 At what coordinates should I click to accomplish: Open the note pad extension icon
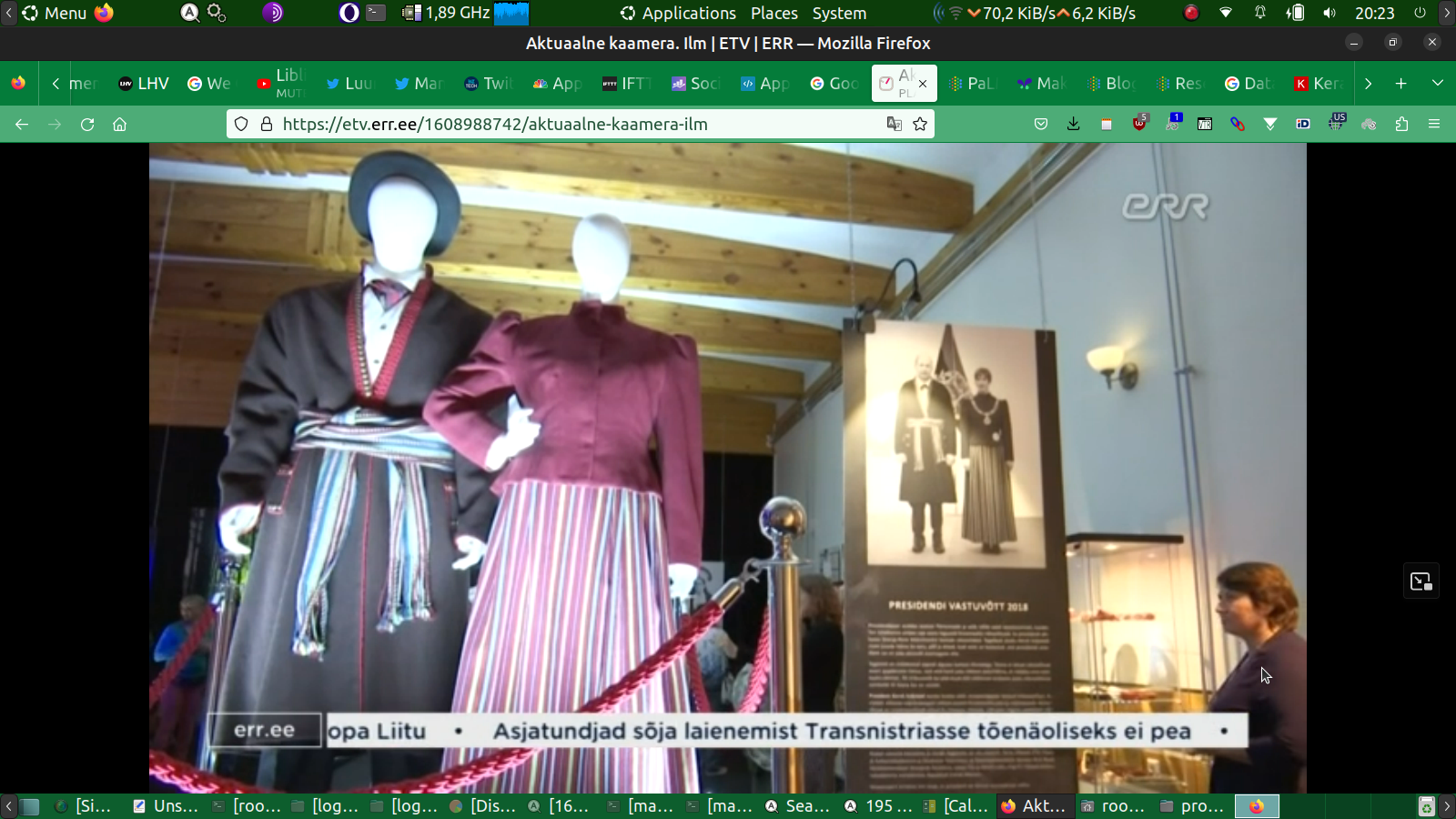pos(1107,124)
